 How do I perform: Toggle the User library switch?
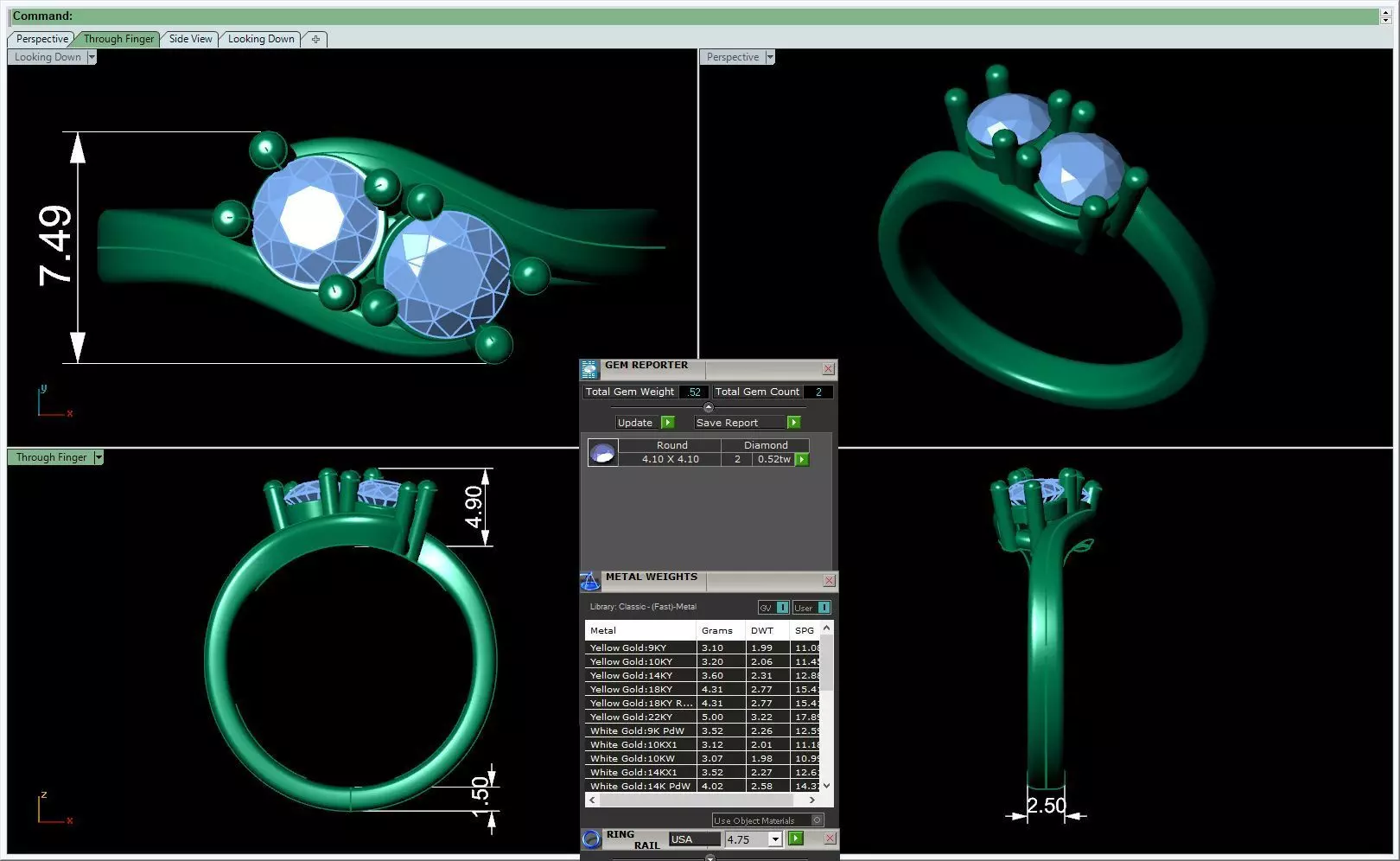pyautogui.click(x=812, y=608)
